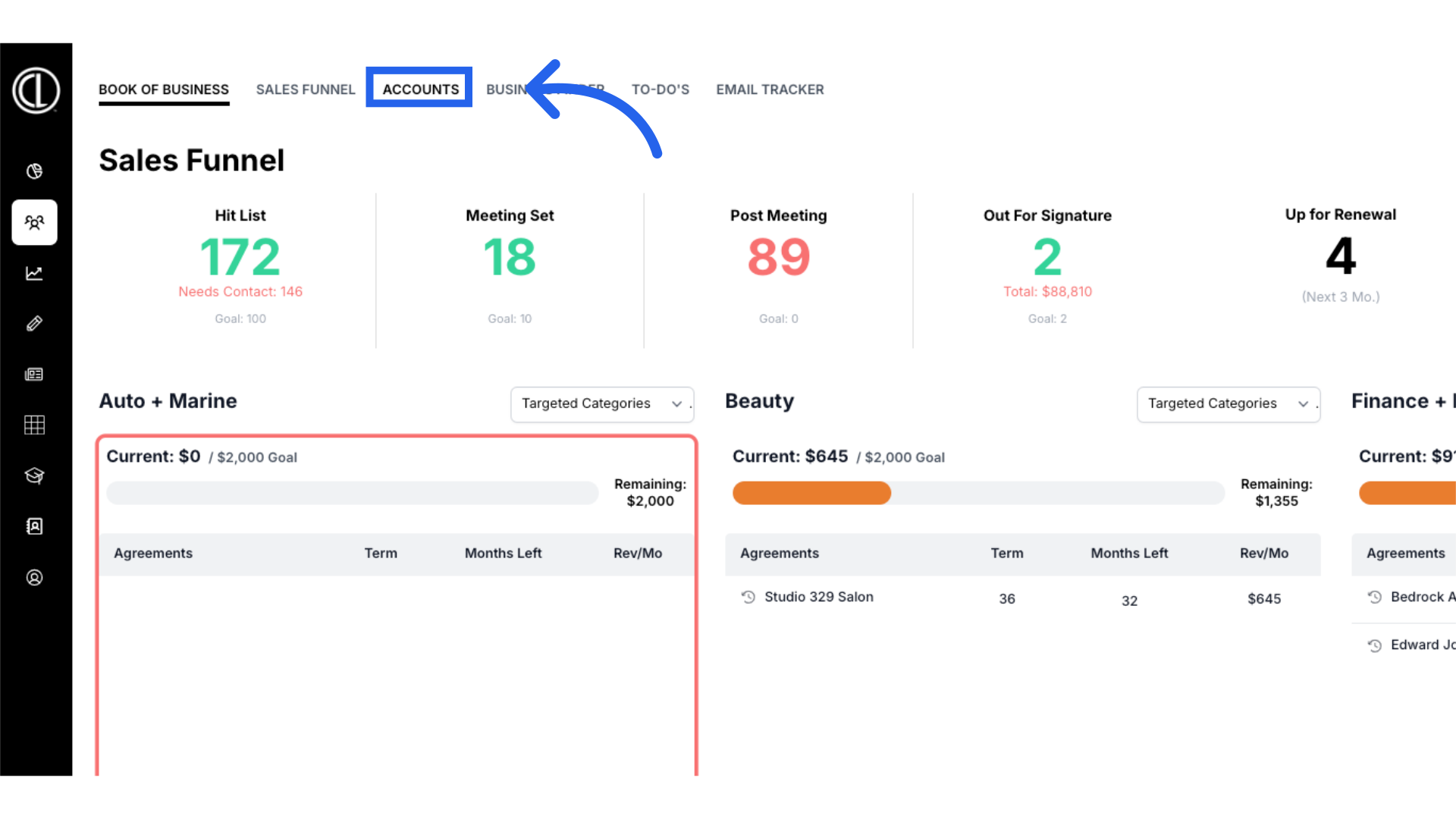This screenshot has width=1456, height=819.
Task: Click the Hit List count 172
Action: click(x=240, y=257)
